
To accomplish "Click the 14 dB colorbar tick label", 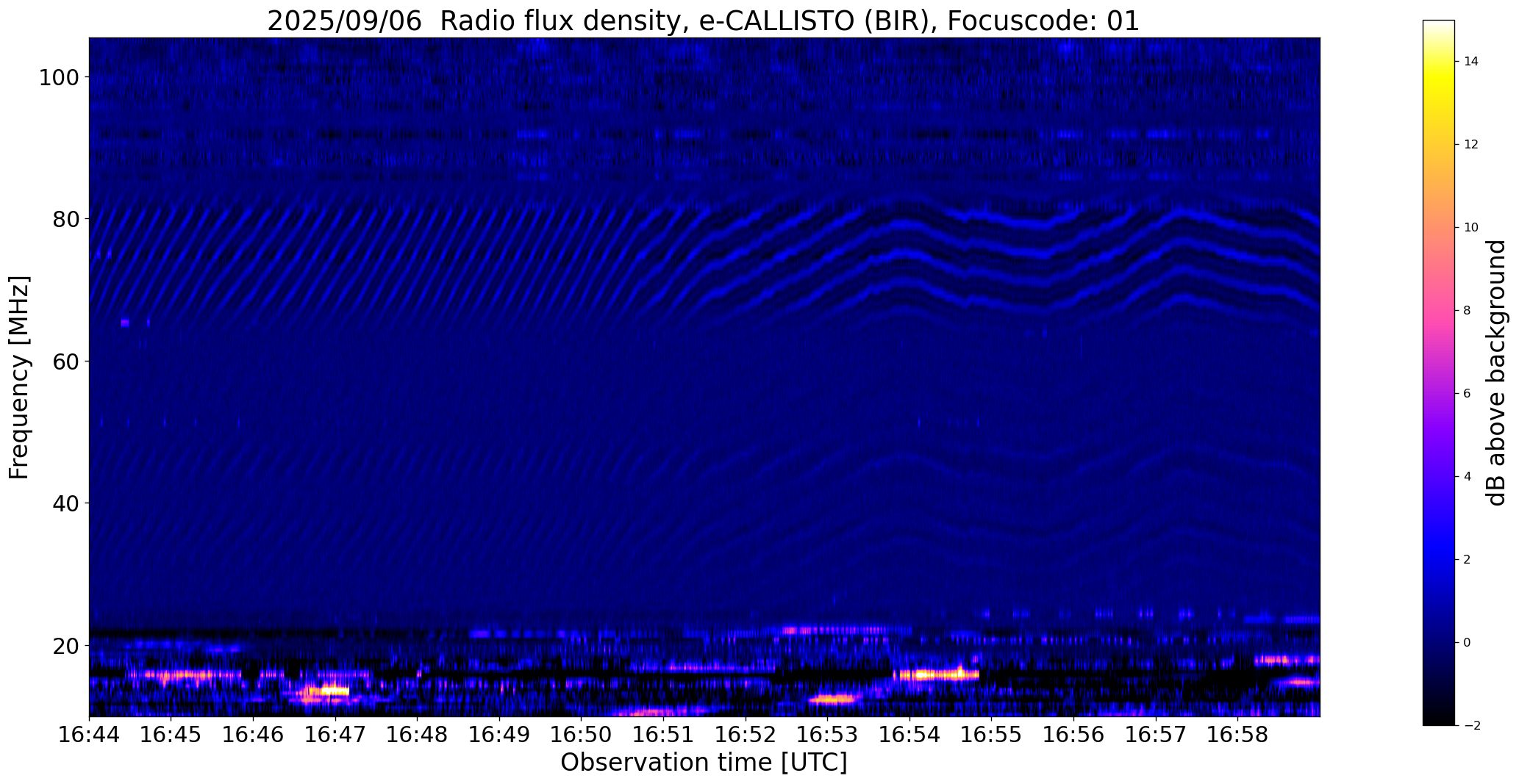I will [x=1470, y=62].
